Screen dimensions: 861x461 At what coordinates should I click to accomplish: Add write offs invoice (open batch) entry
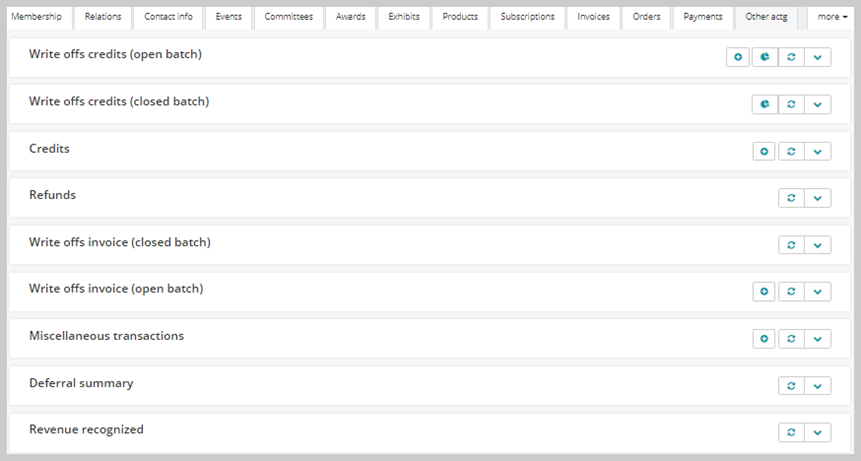pyautogui.click(x=764, y=291)
